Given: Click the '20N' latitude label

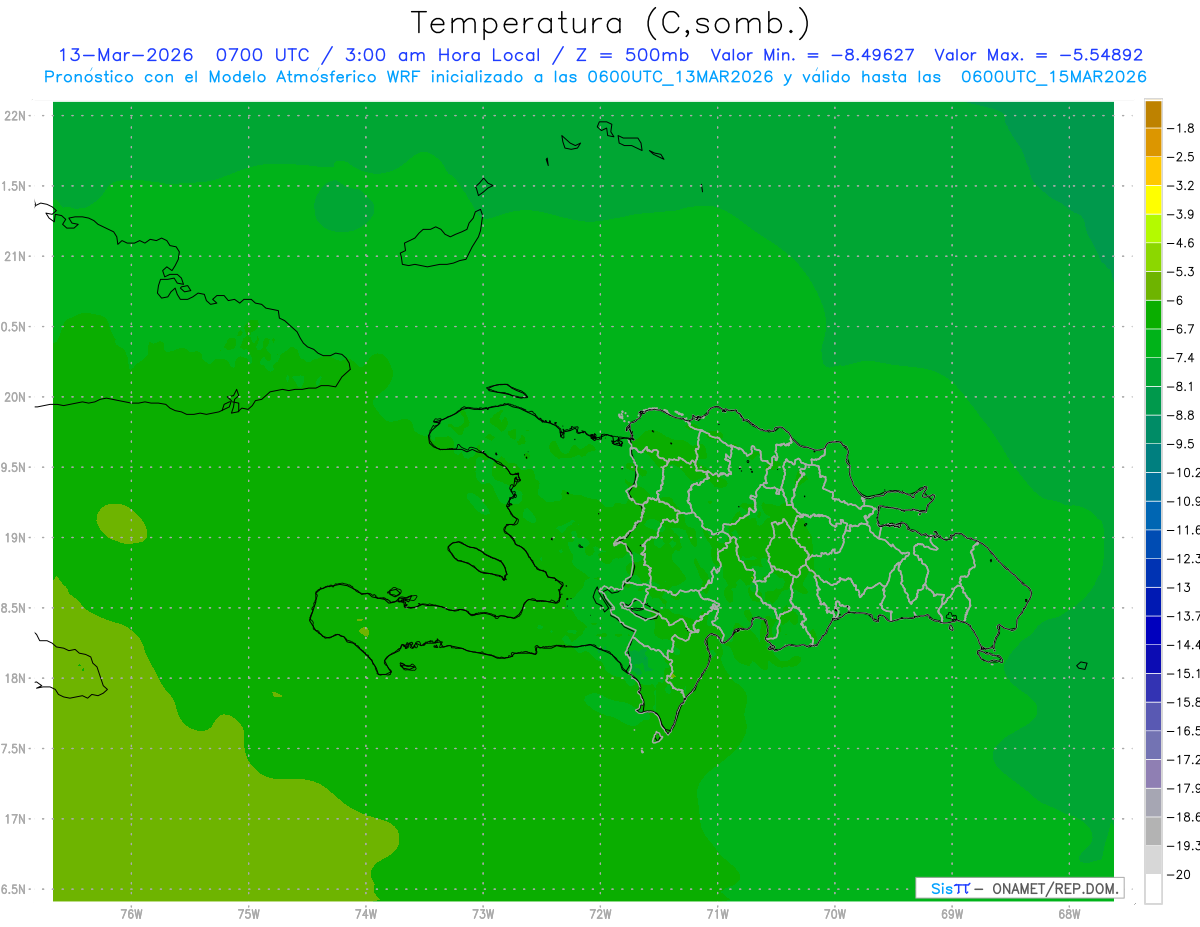Looking at the screenshot, I should click(15, 397).
